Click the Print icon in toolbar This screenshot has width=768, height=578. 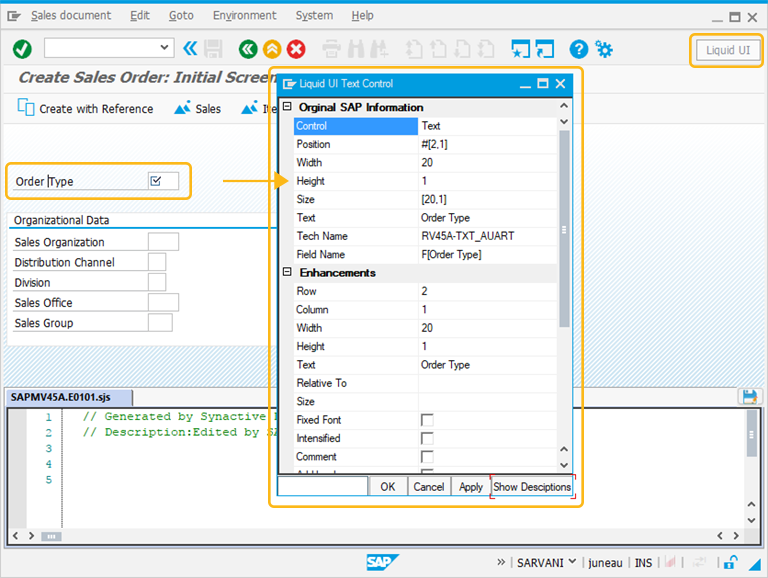[332, 49]
